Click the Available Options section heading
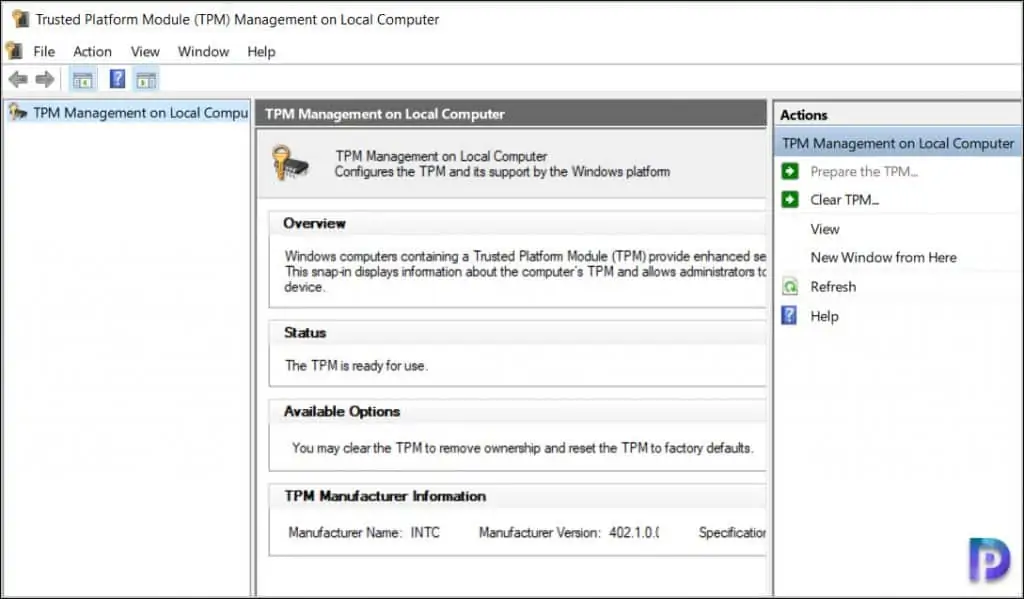 tap(342, 412)
